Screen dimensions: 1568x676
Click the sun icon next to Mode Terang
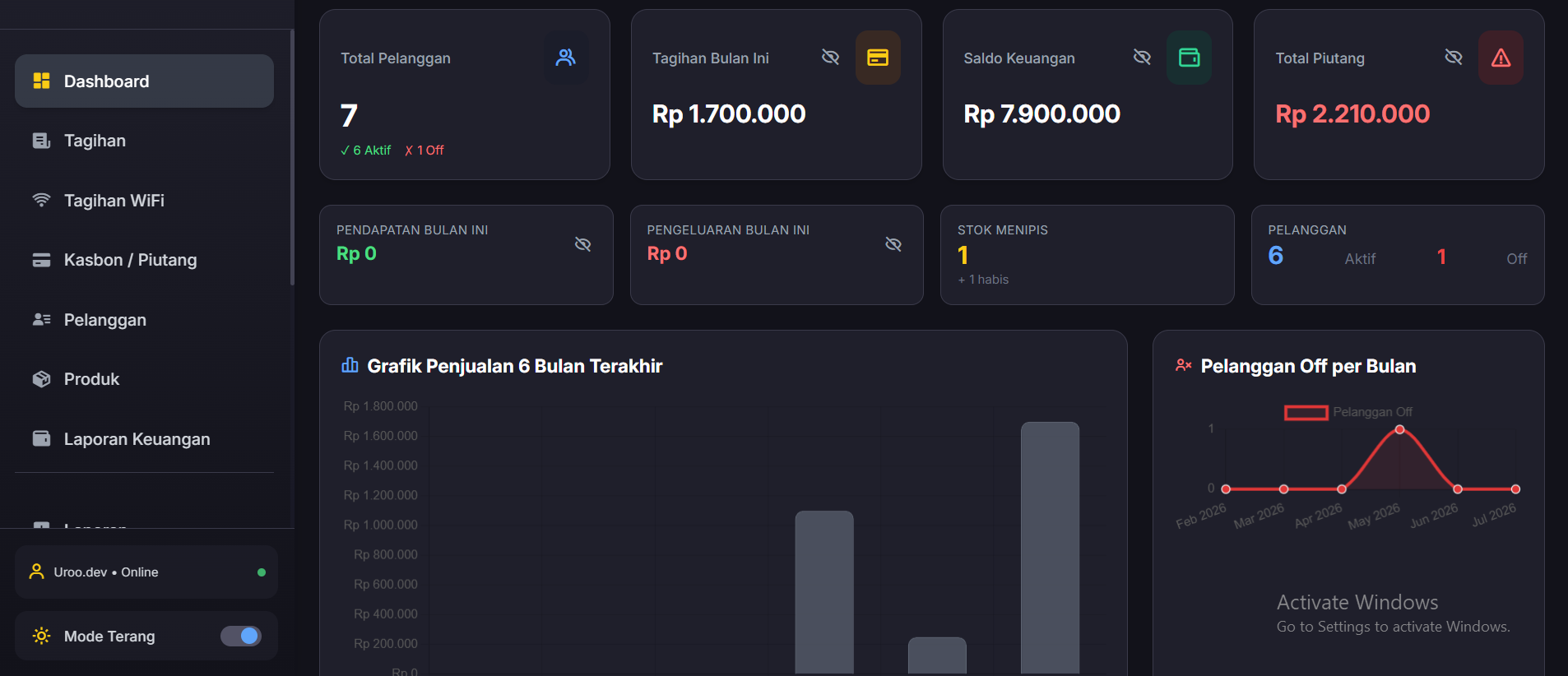click(41, 636)
